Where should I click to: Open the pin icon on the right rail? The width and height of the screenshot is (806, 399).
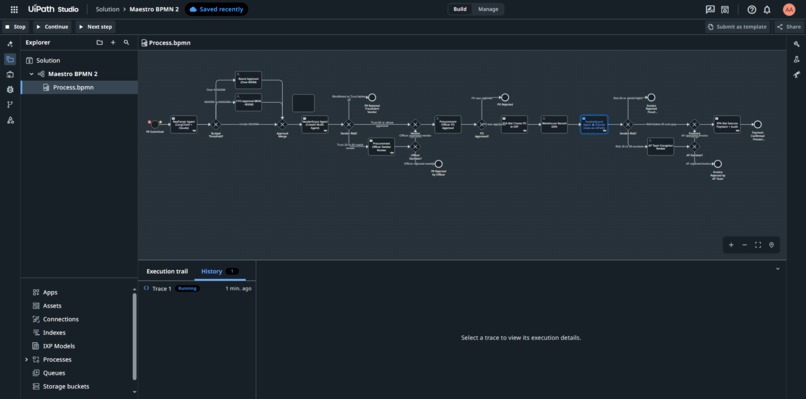click(796, 75)
